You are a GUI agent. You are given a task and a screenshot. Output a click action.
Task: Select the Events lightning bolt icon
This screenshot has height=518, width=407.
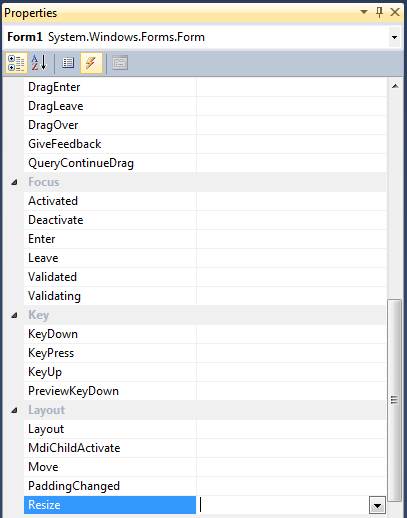91,63
